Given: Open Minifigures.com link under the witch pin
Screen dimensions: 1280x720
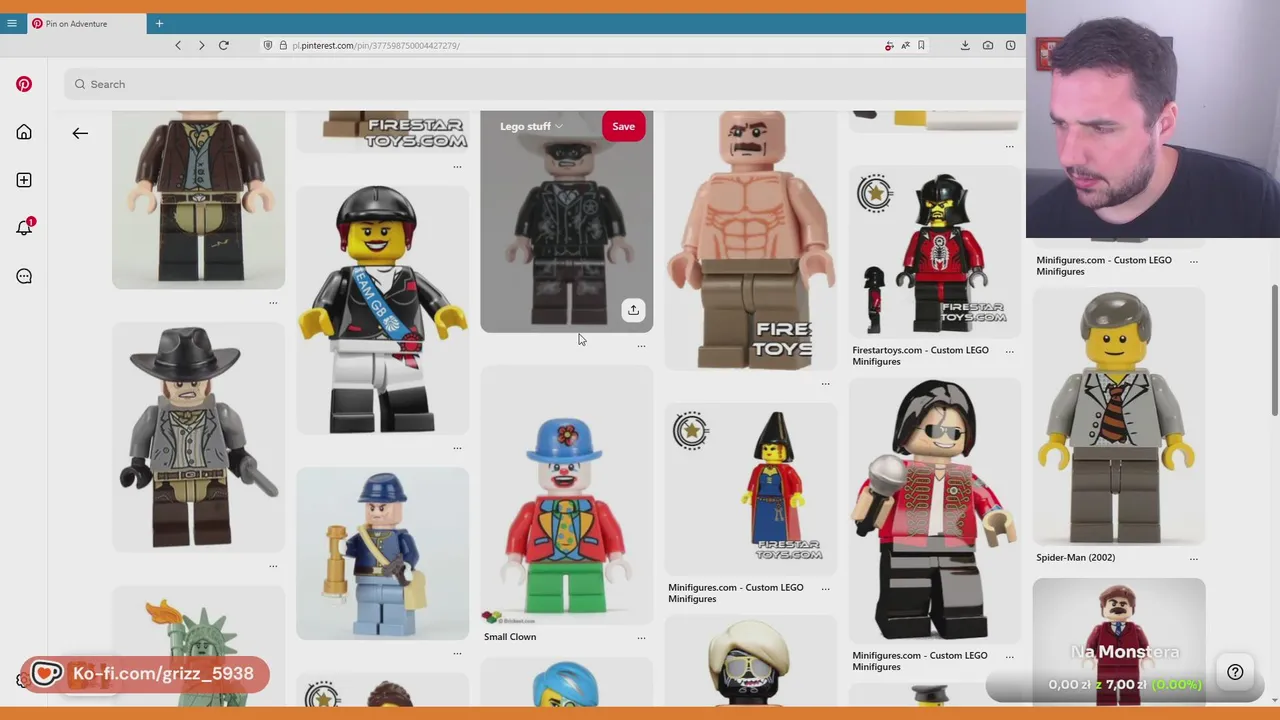Looking at the screenshot, I should [x=736, y=593].
